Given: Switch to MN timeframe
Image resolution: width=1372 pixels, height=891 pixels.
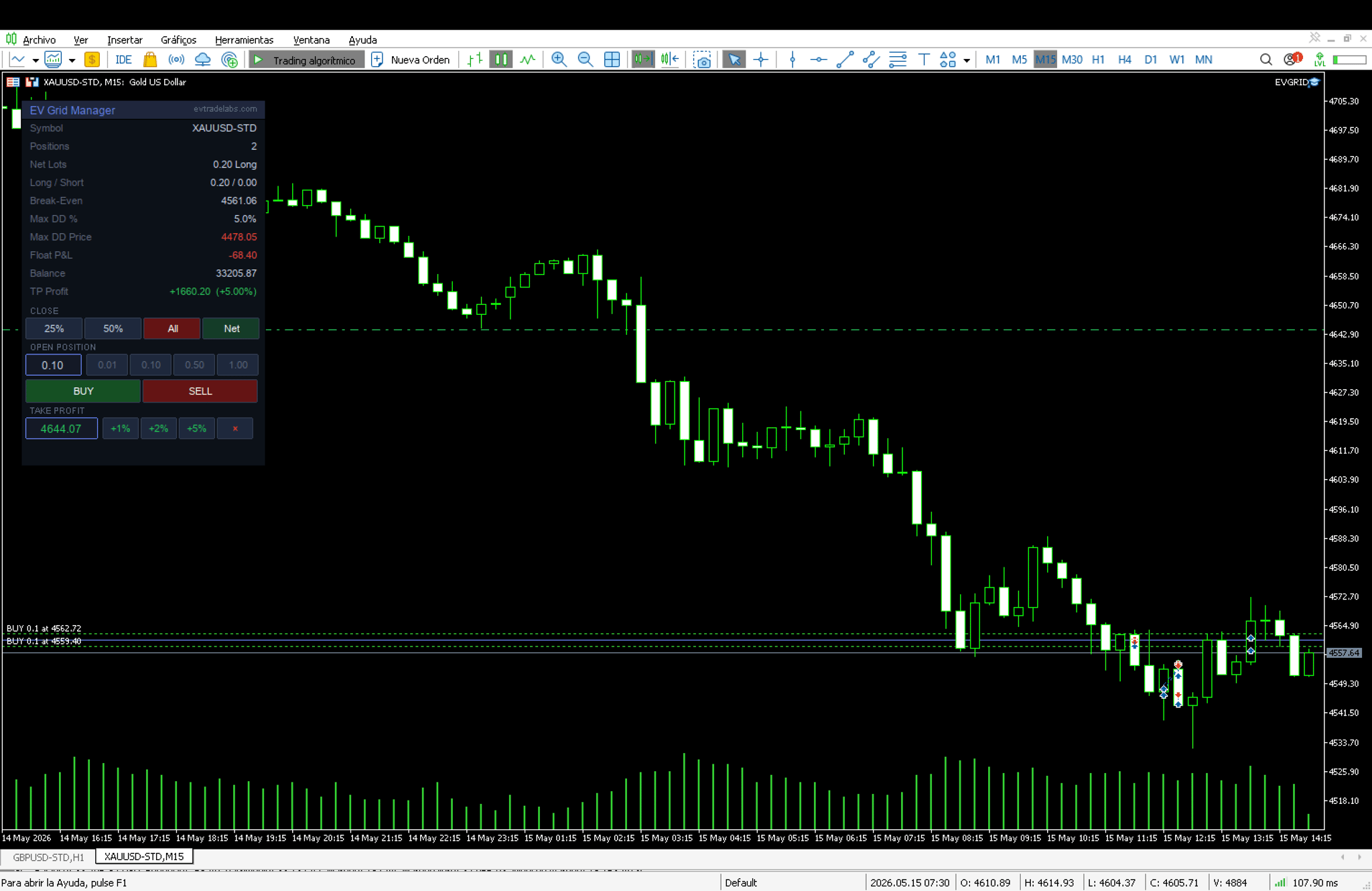Looking at the screenshot, I should click(1204, 60).
